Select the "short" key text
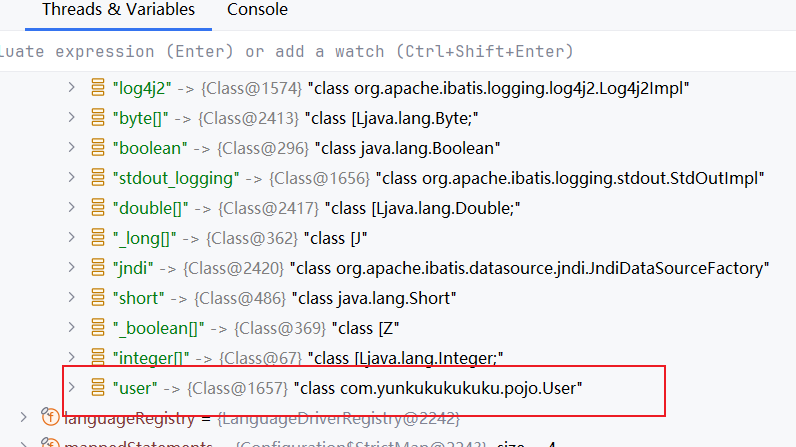The width and height of the screenshot is (796, 447). click(138, 298)
